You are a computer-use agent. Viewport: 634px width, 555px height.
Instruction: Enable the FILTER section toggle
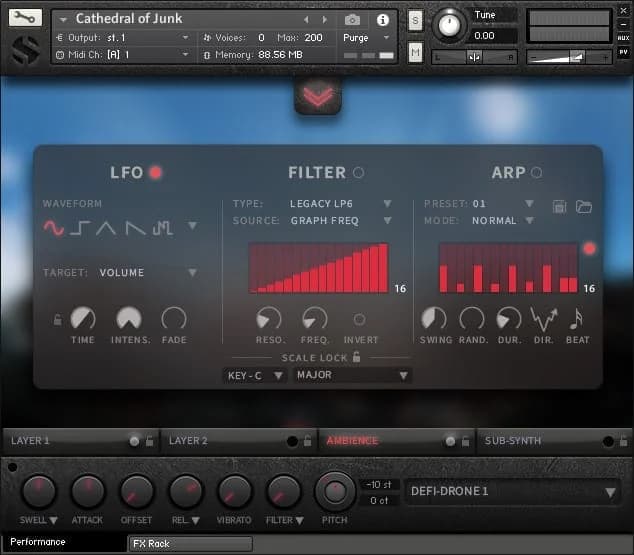point(358,173)
